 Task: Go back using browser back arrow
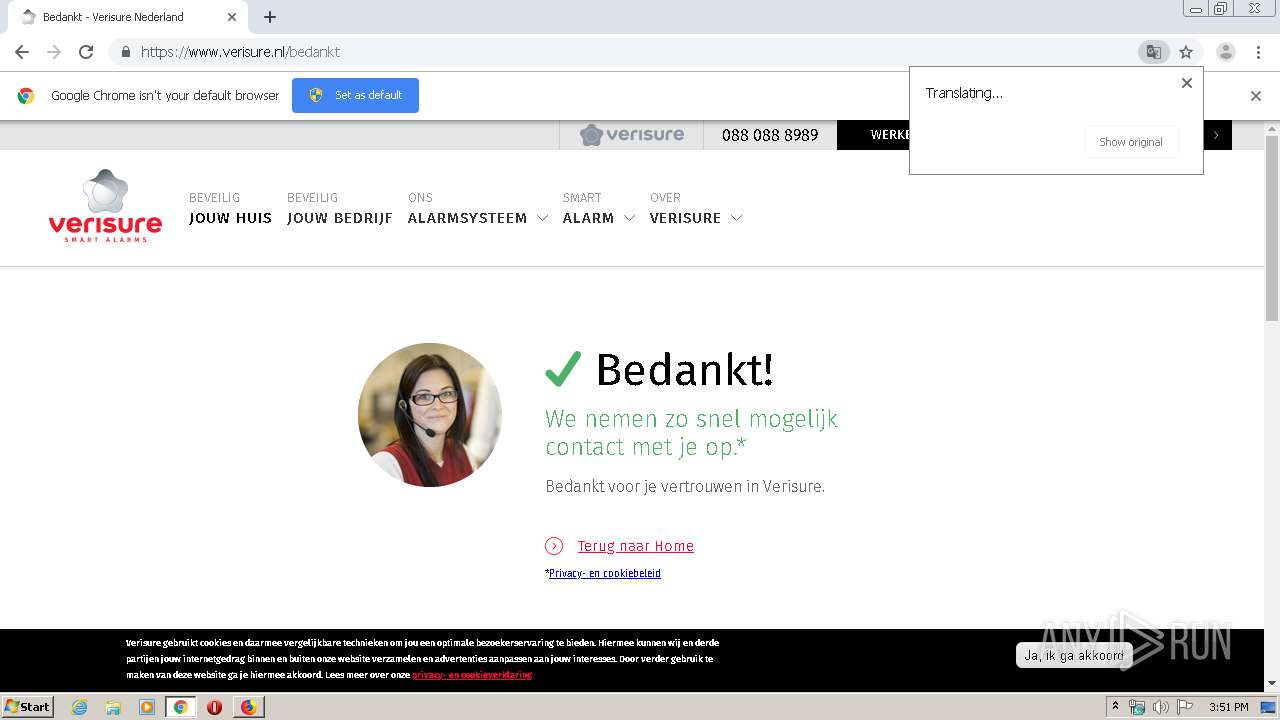click(x=22, y=52)
